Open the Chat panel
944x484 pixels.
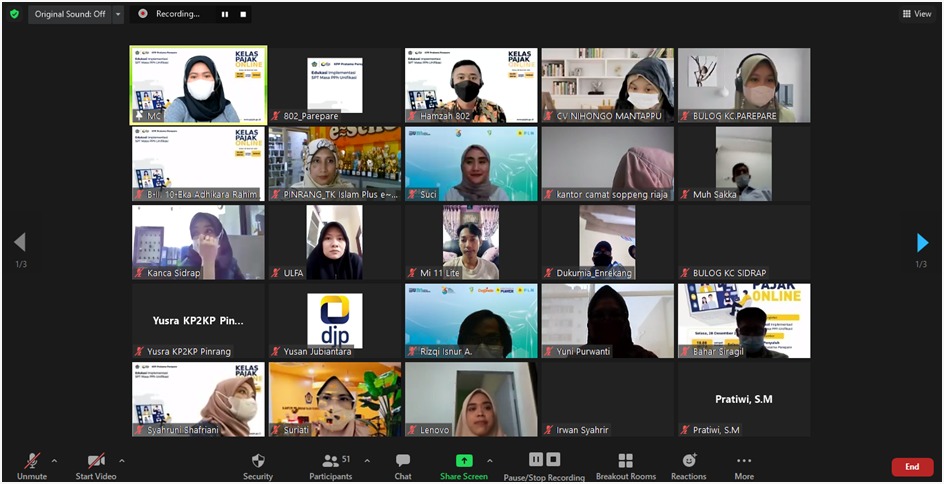tap(403, 465)
